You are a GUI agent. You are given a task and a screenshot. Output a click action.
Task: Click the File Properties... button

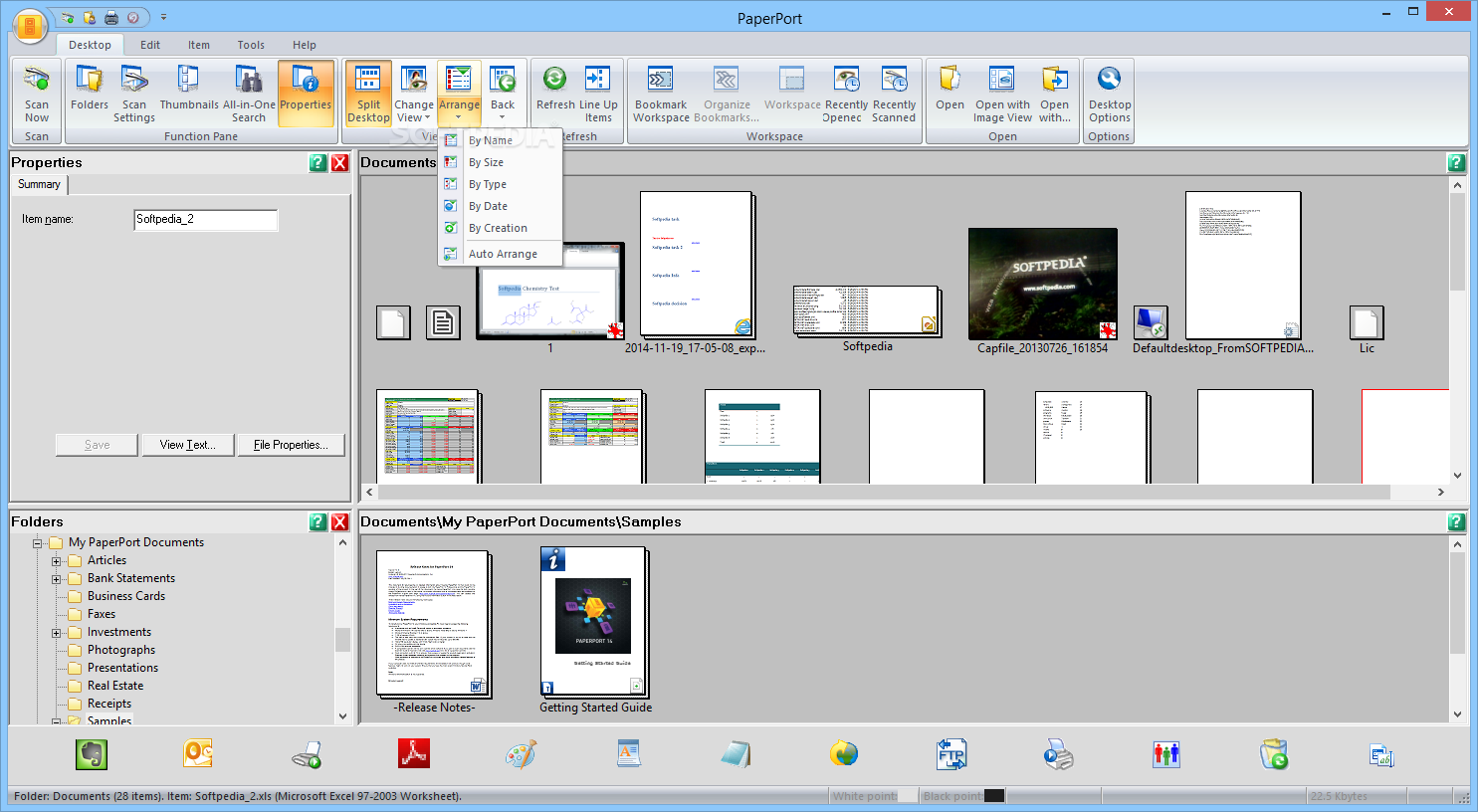(x=291, y=445)
